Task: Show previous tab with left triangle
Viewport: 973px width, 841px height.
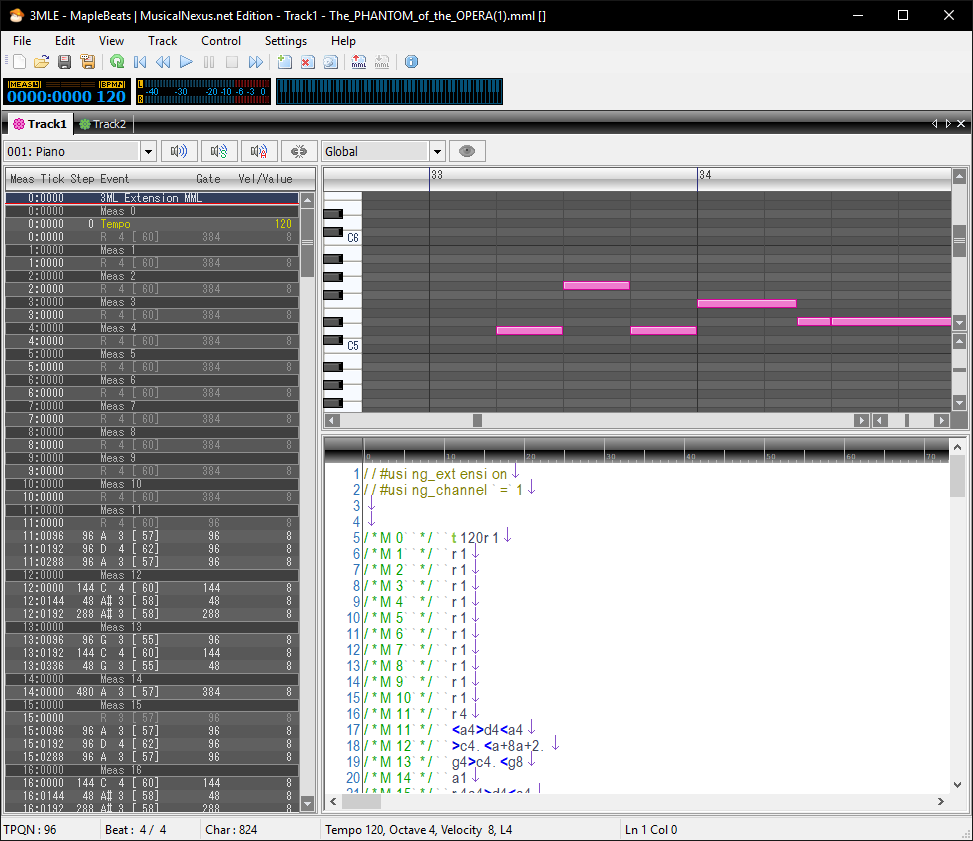Action: point(935,124)
